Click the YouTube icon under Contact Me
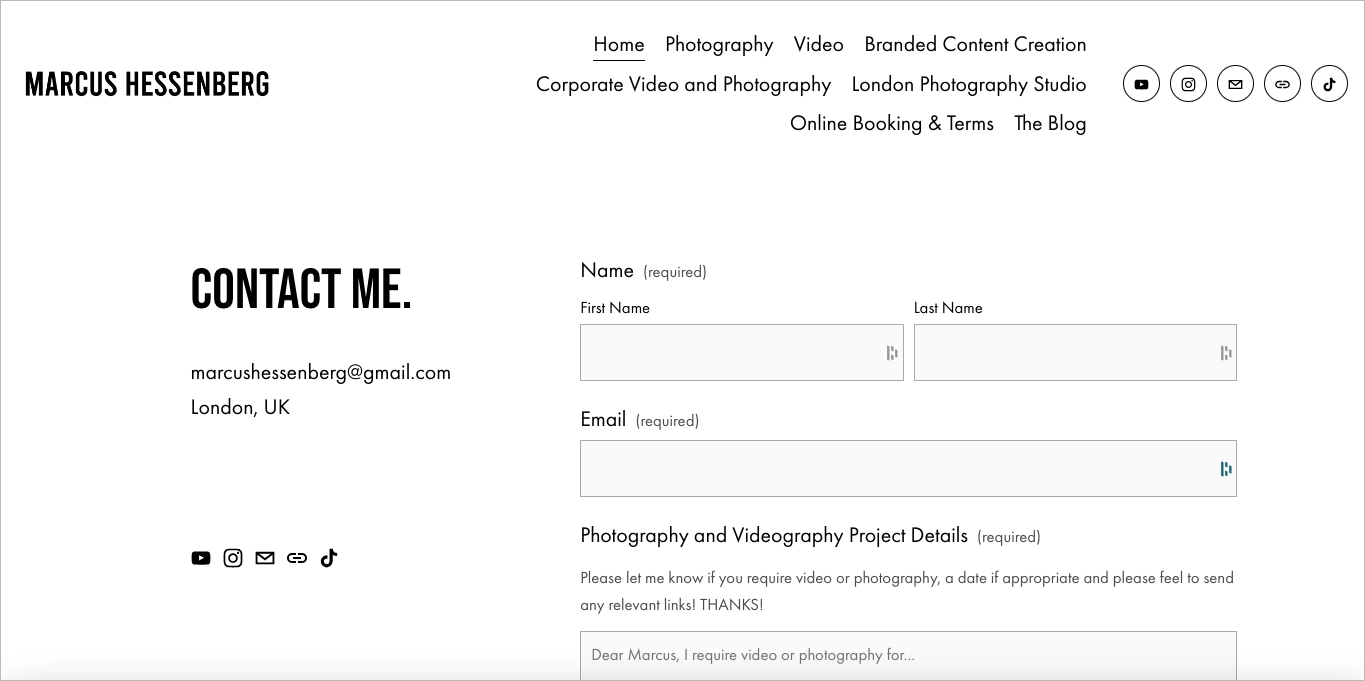Screen dimensions: 1365x681 (x=201, y=558)
